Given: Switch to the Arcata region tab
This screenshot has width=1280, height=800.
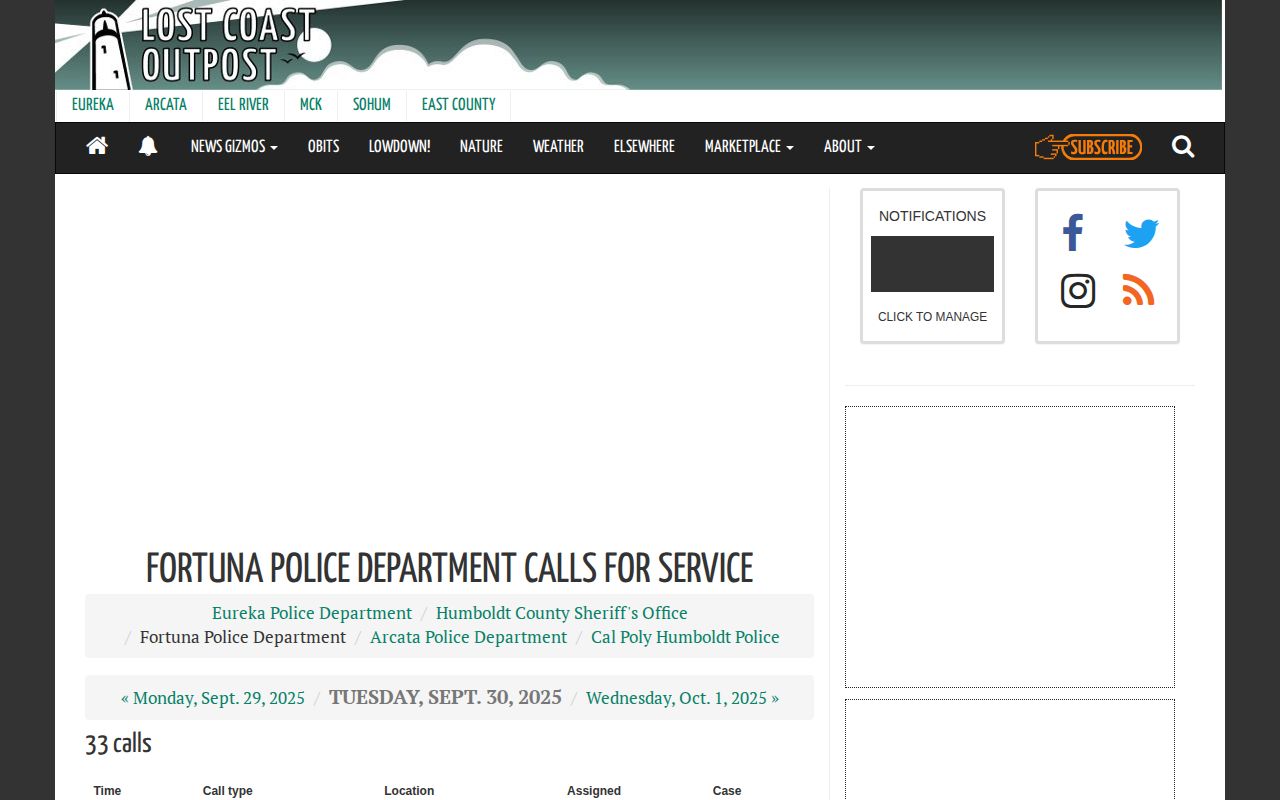Looking at the screenshot, I should (x=166, y=104).
